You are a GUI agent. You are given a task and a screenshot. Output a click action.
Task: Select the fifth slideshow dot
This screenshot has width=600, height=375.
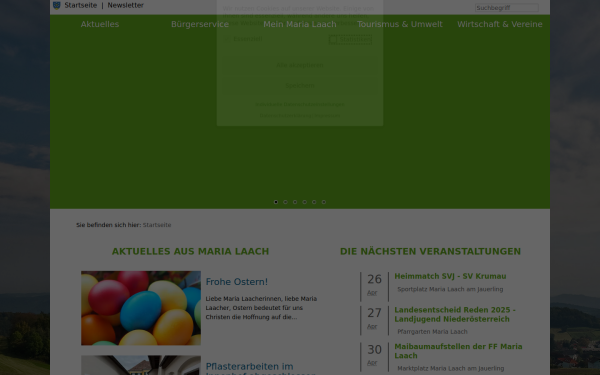tap(314, 202)
